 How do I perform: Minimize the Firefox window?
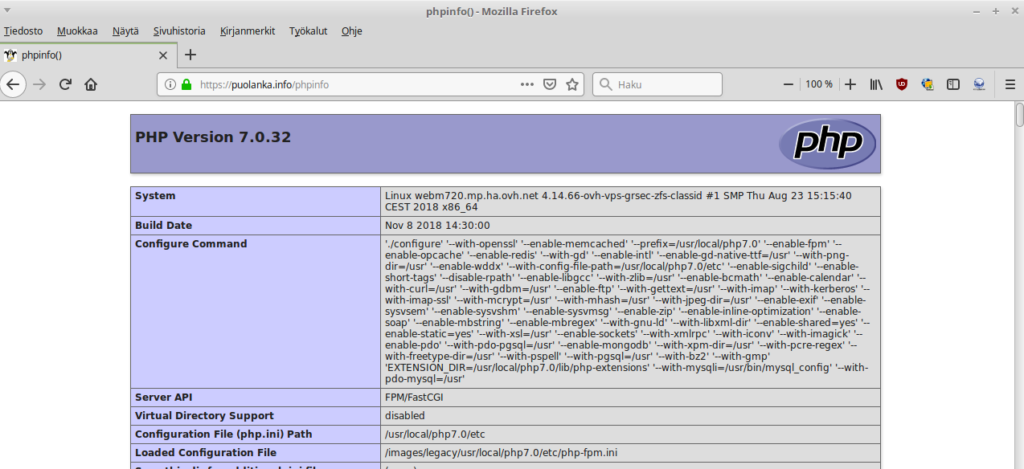pyautogui.click(x=977, y=11)
